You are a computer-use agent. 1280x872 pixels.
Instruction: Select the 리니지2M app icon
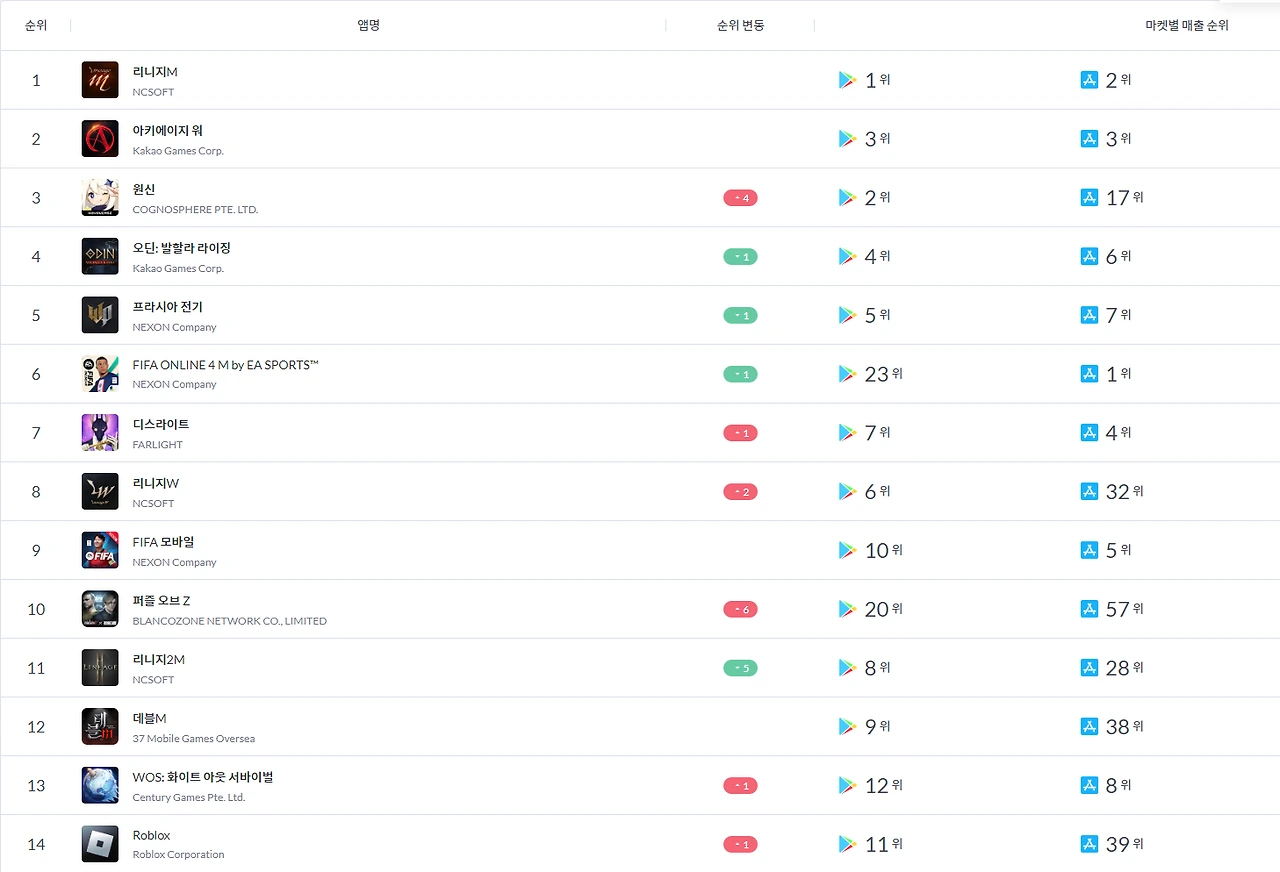[100, 668]
